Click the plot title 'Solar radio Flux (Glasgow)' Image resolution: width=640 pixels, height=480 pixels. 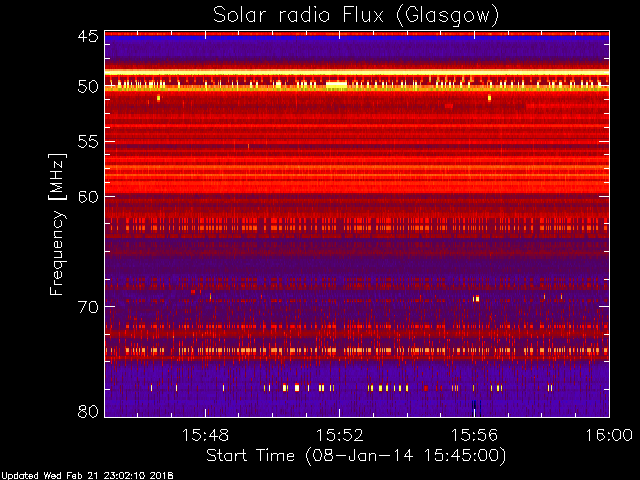click(x=356, y=16)
